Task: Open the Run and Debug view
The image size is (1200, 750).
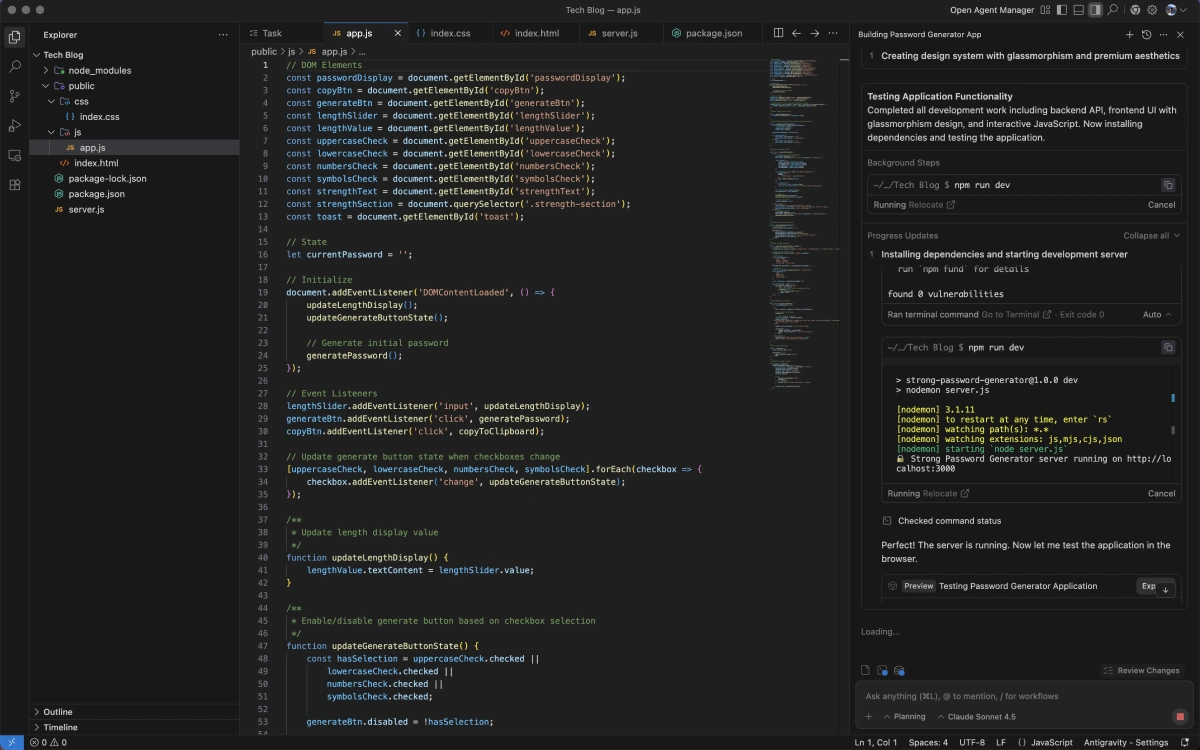Action: tap(15, 126)
